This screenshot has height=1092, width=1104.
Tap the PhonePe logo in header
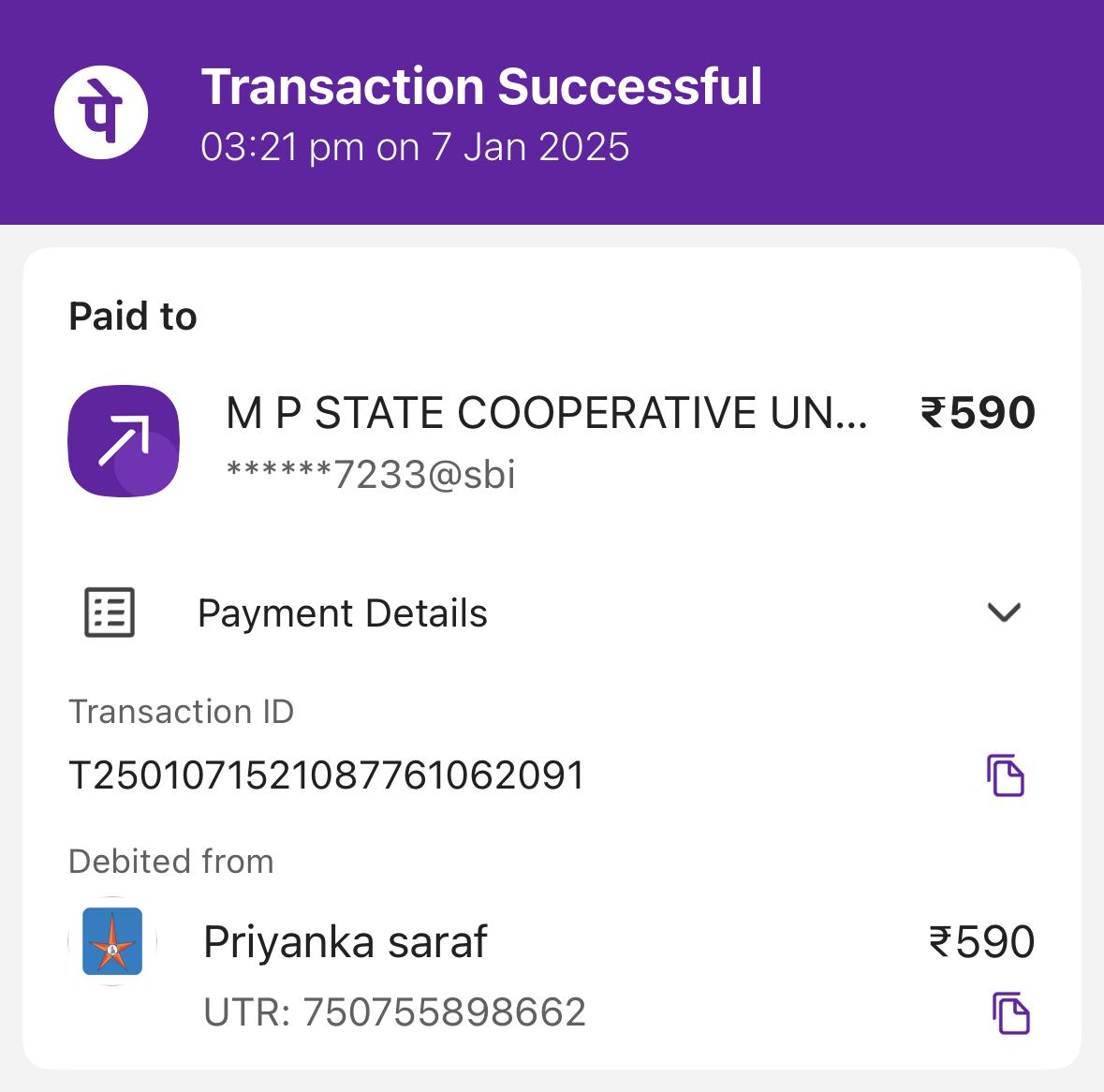click(101, 112)
